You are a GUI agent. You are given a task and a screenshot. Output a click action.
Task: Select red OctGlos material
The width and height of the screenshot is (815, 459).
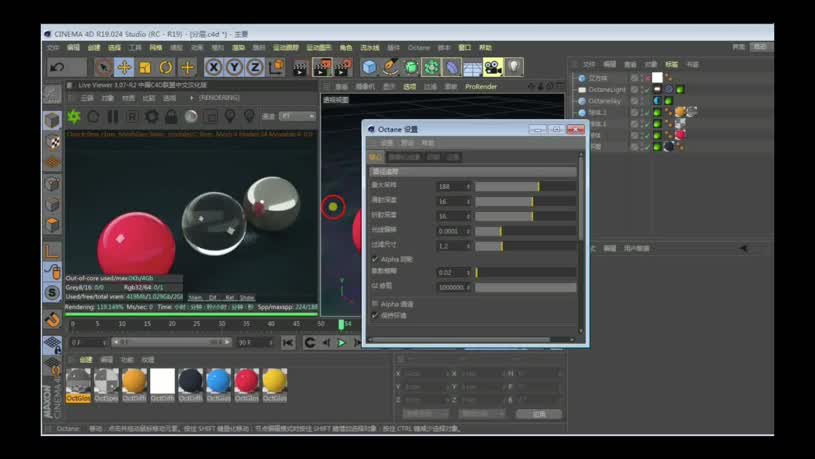tap(246, 385)
